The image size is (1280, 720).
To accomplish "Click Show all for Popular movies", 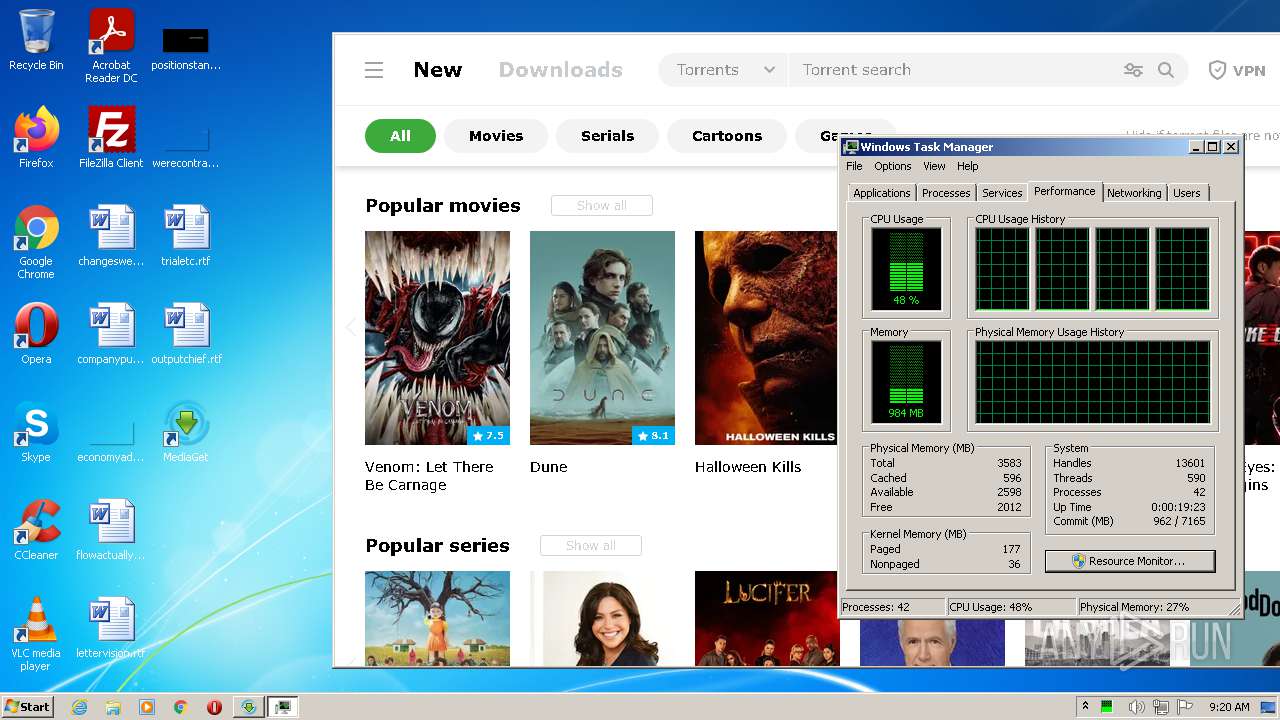I will pos(602,205).
